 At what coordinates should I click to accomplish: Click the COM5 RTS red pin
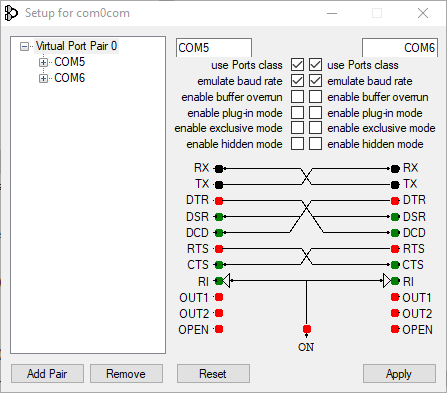(219, 249)
